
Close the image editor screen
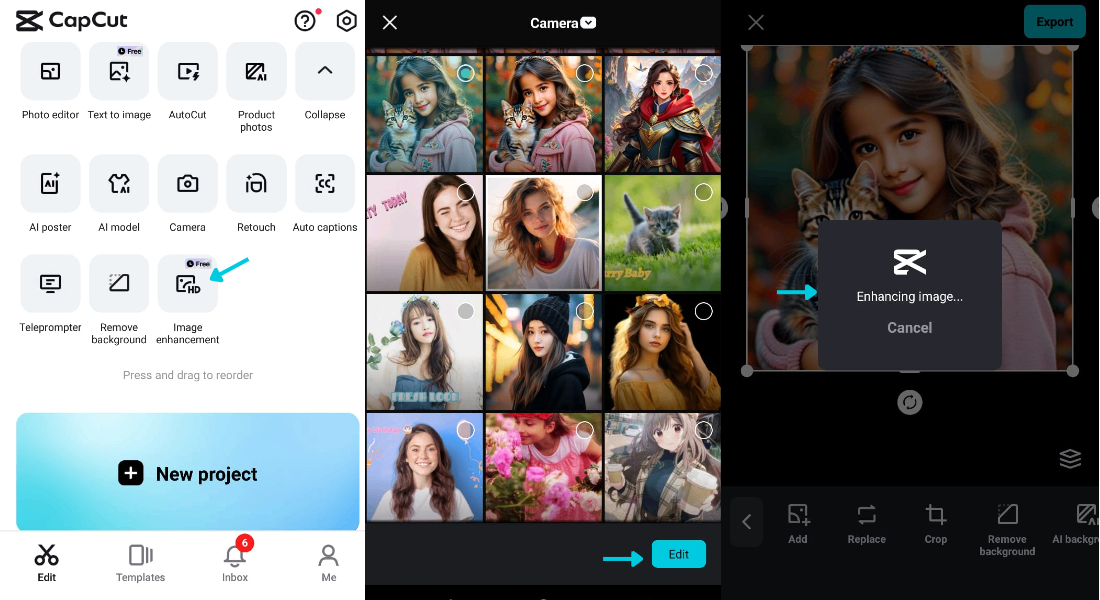click(x=756, y=22)
